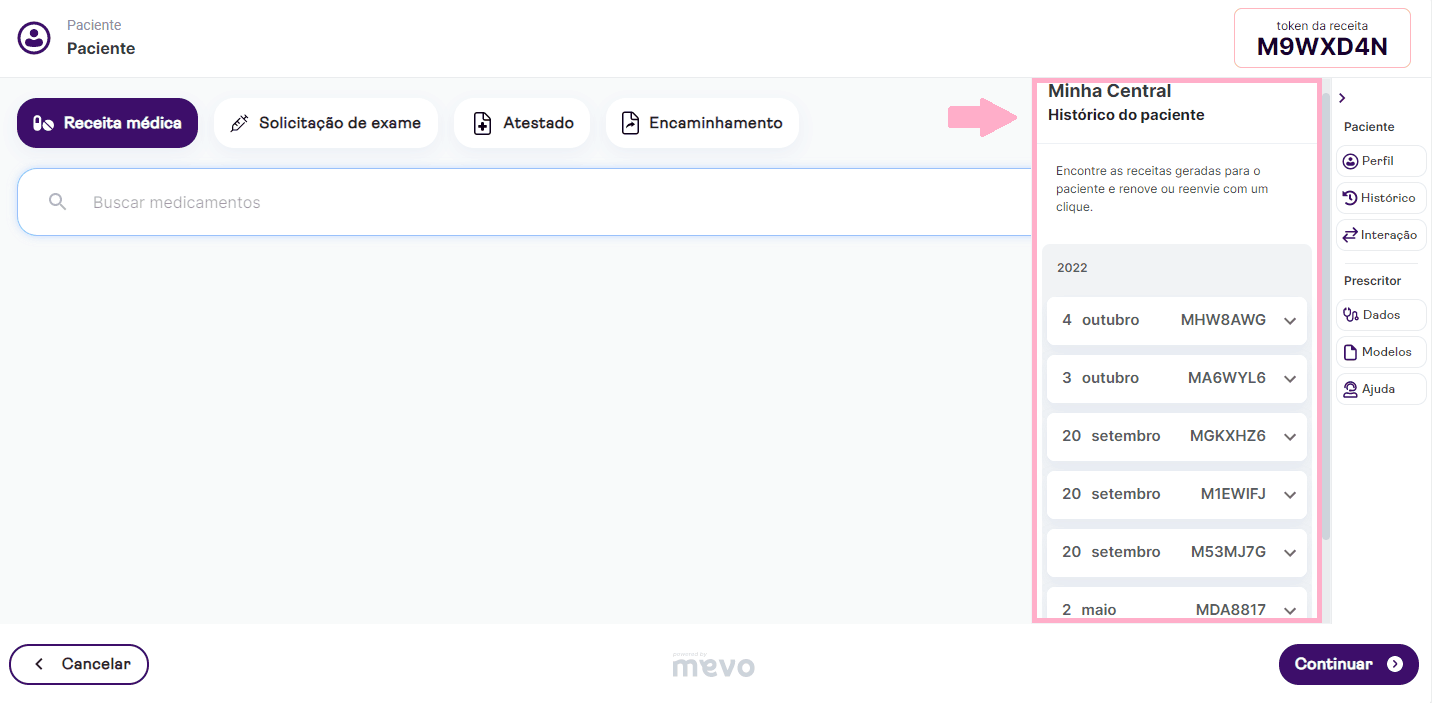Click the patient avatar icon
Viewport: 1432px width, 703px height.
[x=34, y=38]
